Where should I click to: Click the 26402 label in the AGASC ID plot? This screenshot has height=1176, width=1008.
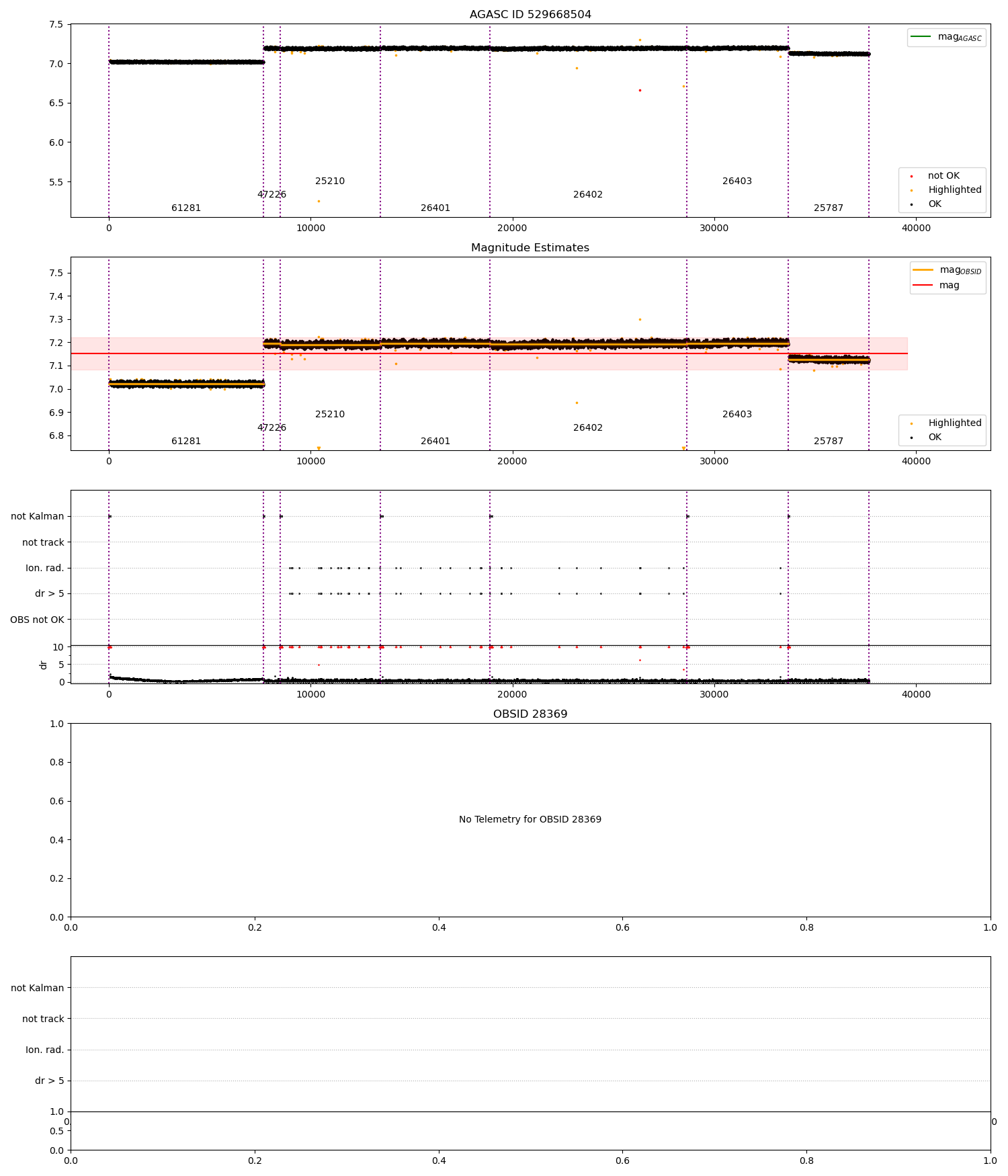(x=588, y=195)
